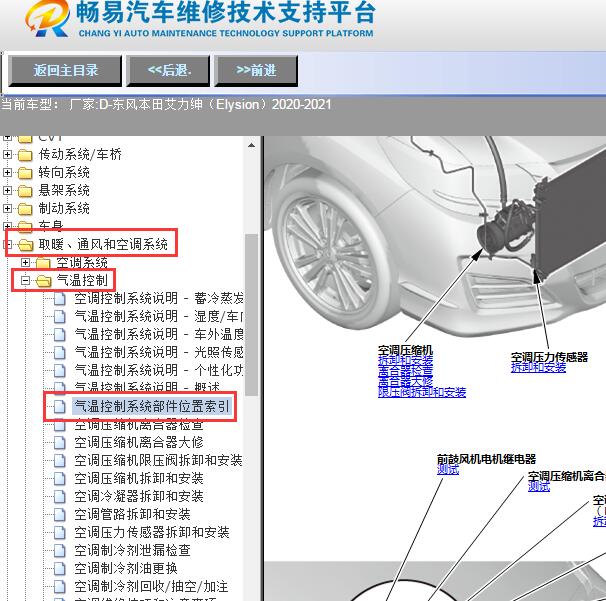Viewport: 606px width, 601px height.
Task: Click the tree panel scrollbar thumb
Action: tap(252, 315)
